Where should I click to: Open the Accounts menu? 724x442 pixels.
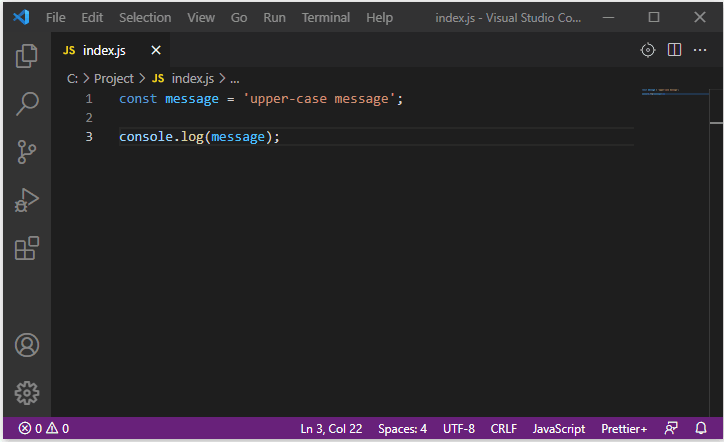coord(27,345)
